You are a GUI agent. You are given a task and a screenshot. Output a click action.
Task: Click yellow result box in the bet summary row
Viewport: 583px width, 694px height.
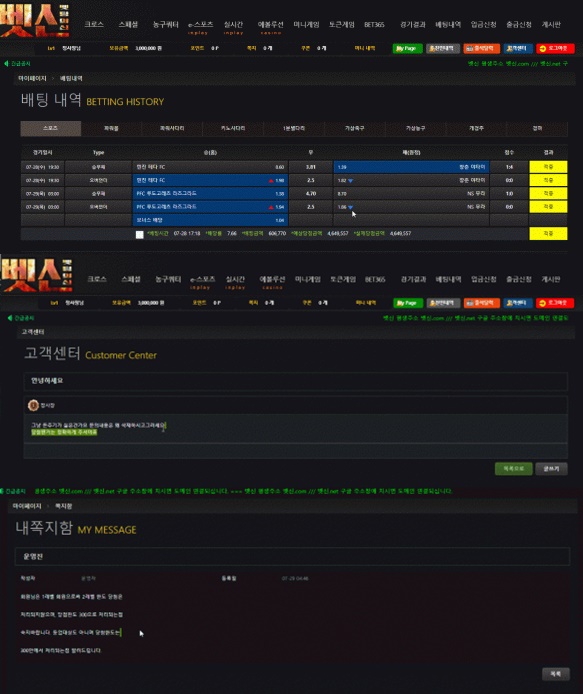point(548,233)
